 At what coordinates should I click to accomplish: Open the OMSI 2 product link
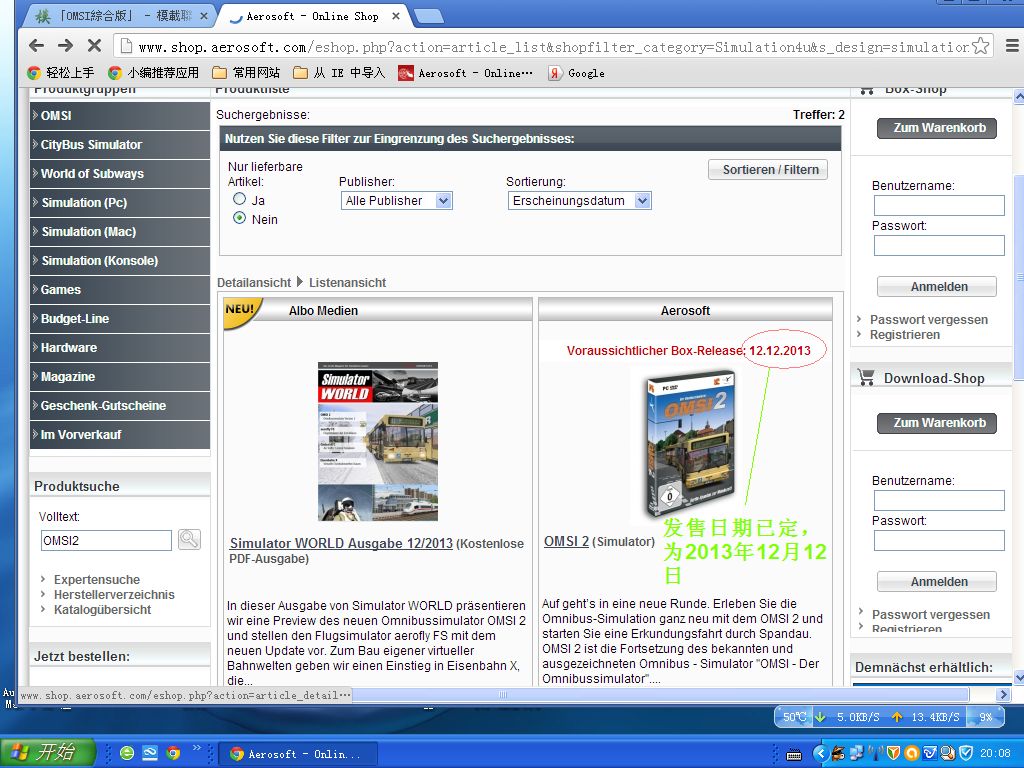(x=566, y=541)
